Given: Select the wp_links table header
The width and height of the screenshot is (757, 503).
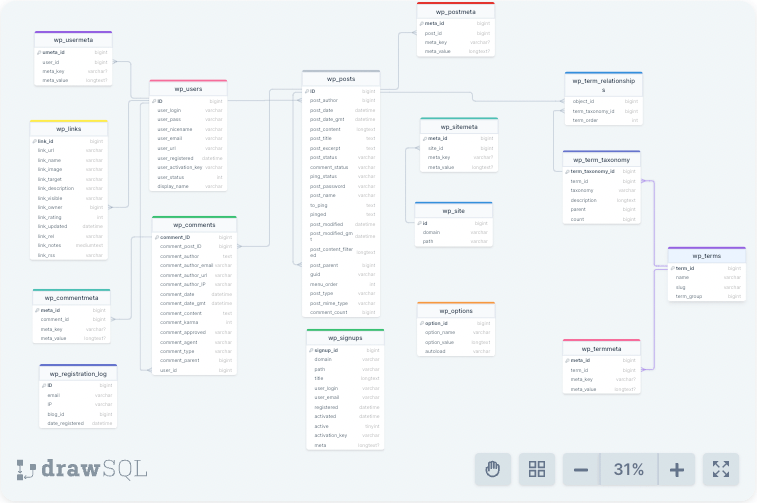Looking at the screenshot, I should point(68,129).
